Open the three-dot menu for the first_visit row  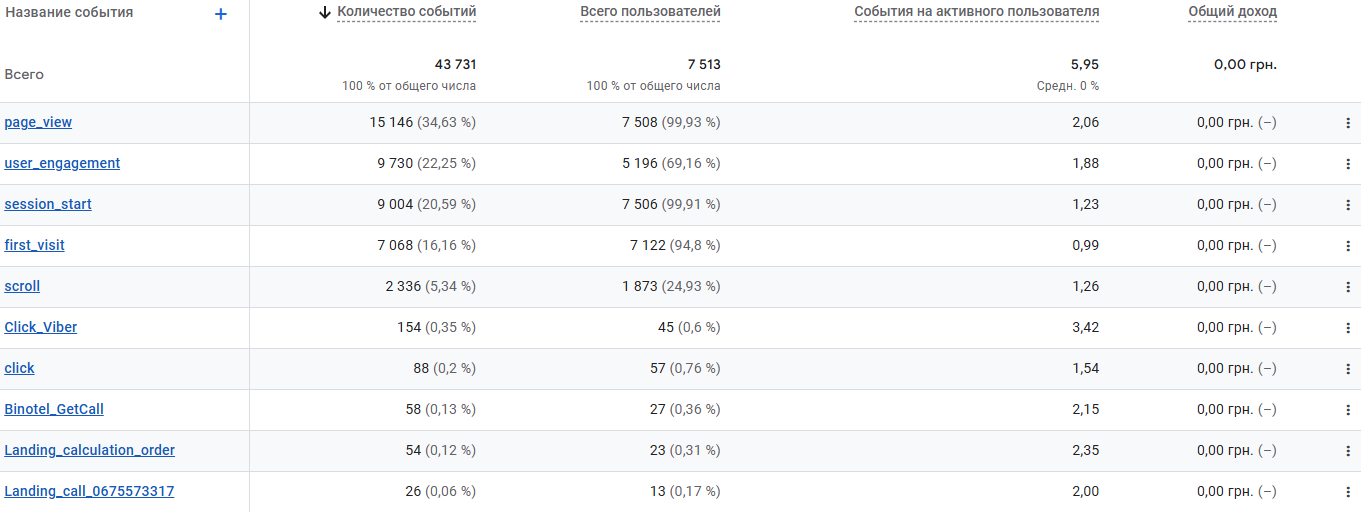[x=1348, y=246]
